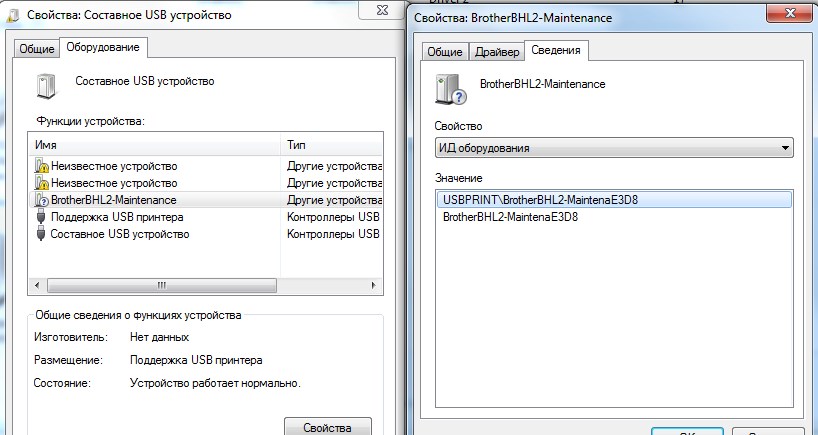Select the Оборудование tab

104,47
